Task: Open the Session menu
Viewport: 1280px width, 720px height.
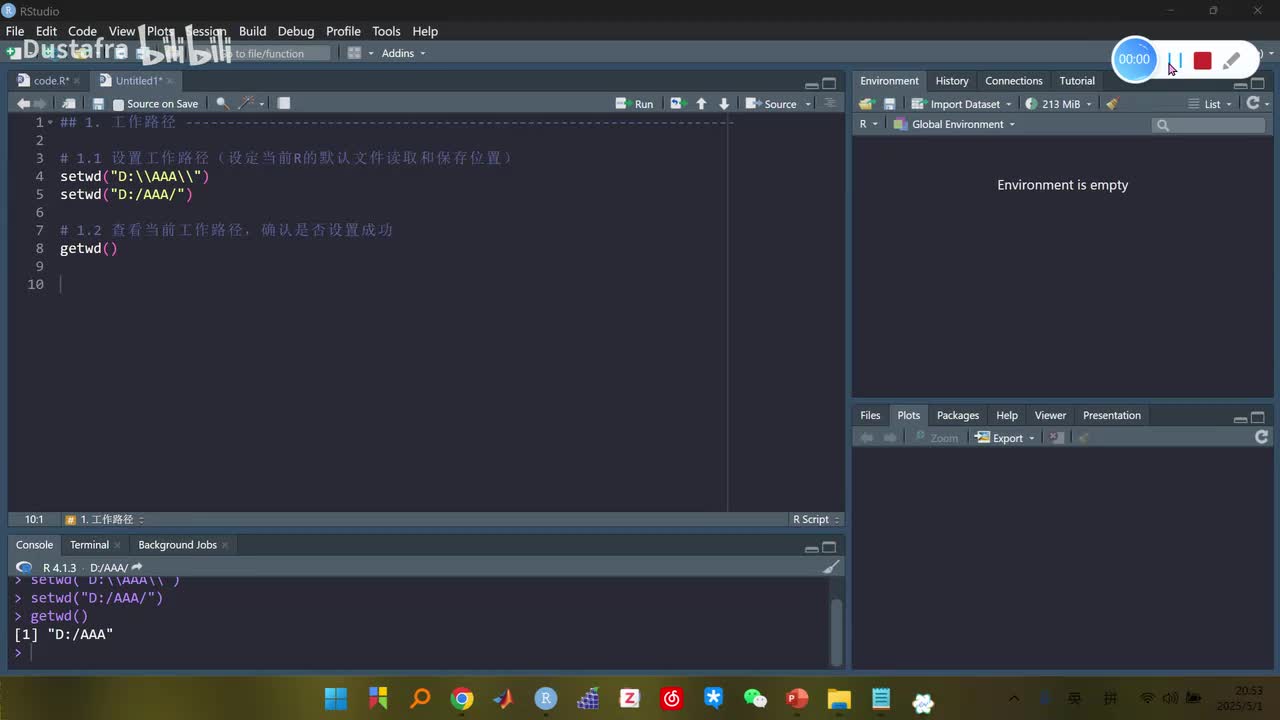Action: pyautogui.click(x=206, y=31)
